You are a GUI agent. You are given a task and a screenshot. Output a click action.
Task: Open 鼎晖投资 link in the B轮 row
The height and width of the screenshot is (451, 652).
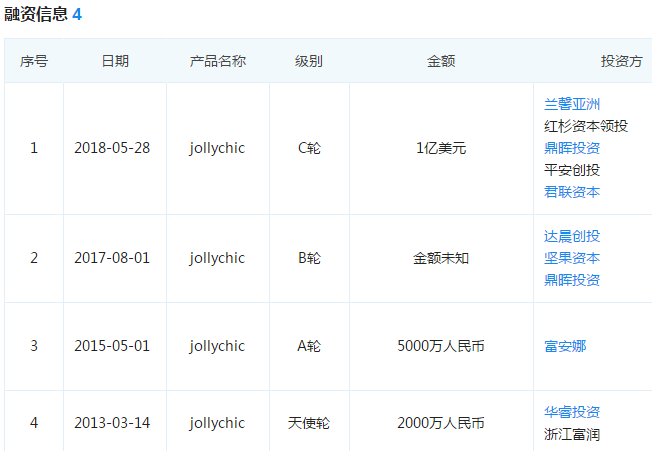pyautogui.click(x=572, y=280)
